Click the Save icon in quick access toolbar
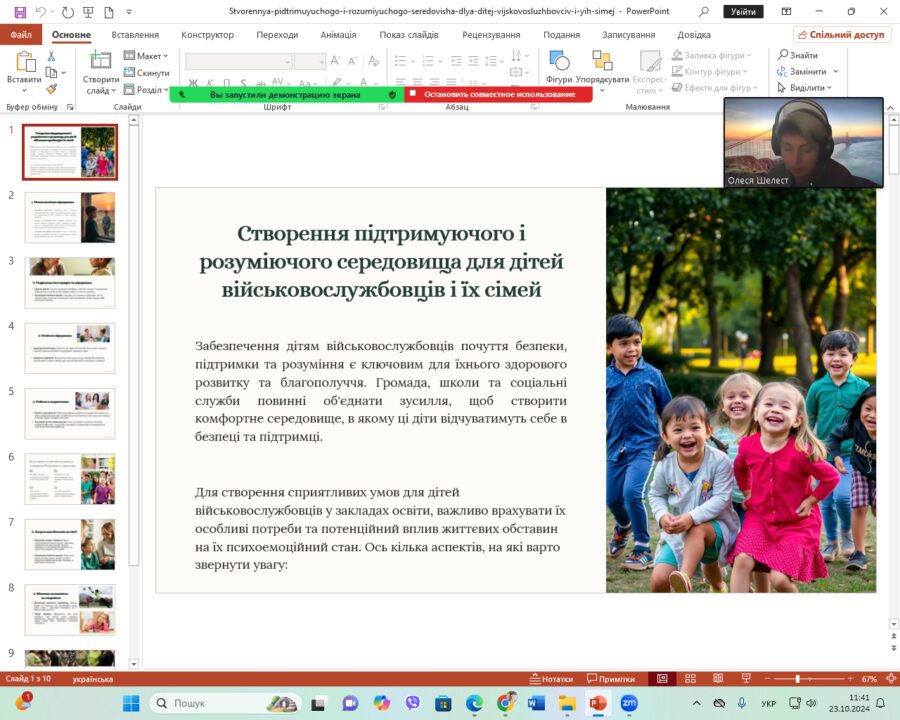Image resolution: width=900 pixels, height=720 pixels. (21, 11)
